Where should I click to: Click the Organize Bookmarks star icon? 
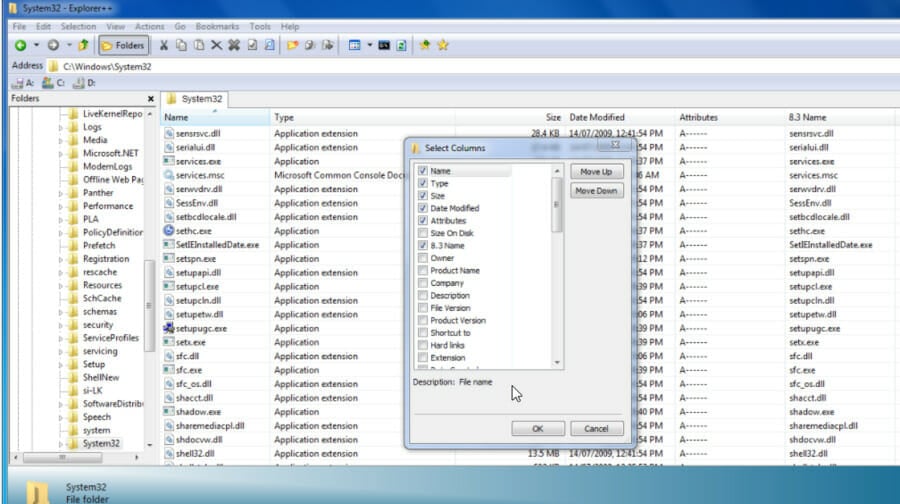(443, 45)
